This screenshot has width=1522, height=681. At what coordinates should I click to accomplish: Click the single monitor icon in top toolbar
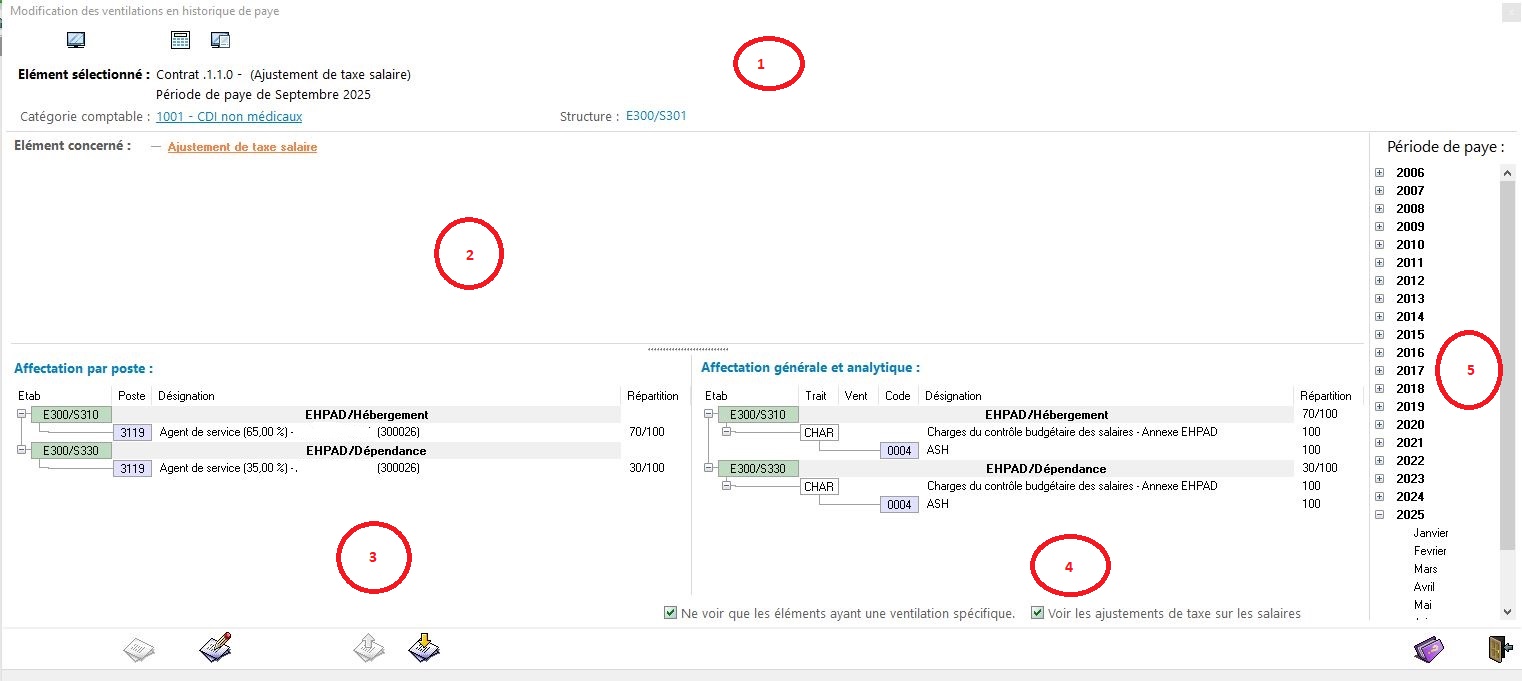75,40
